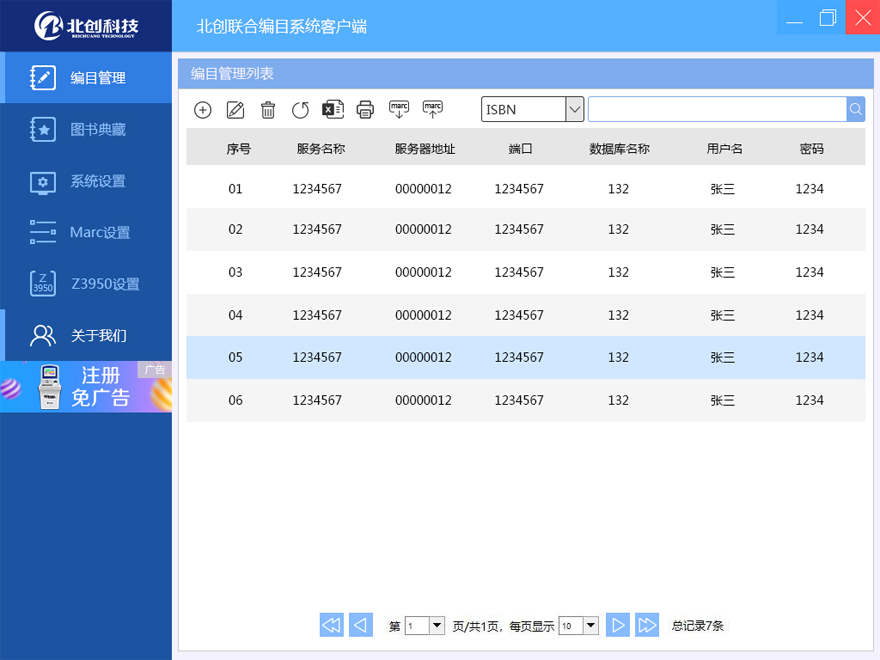
Task: Click the refresh list icon
Action: [300, 110]
